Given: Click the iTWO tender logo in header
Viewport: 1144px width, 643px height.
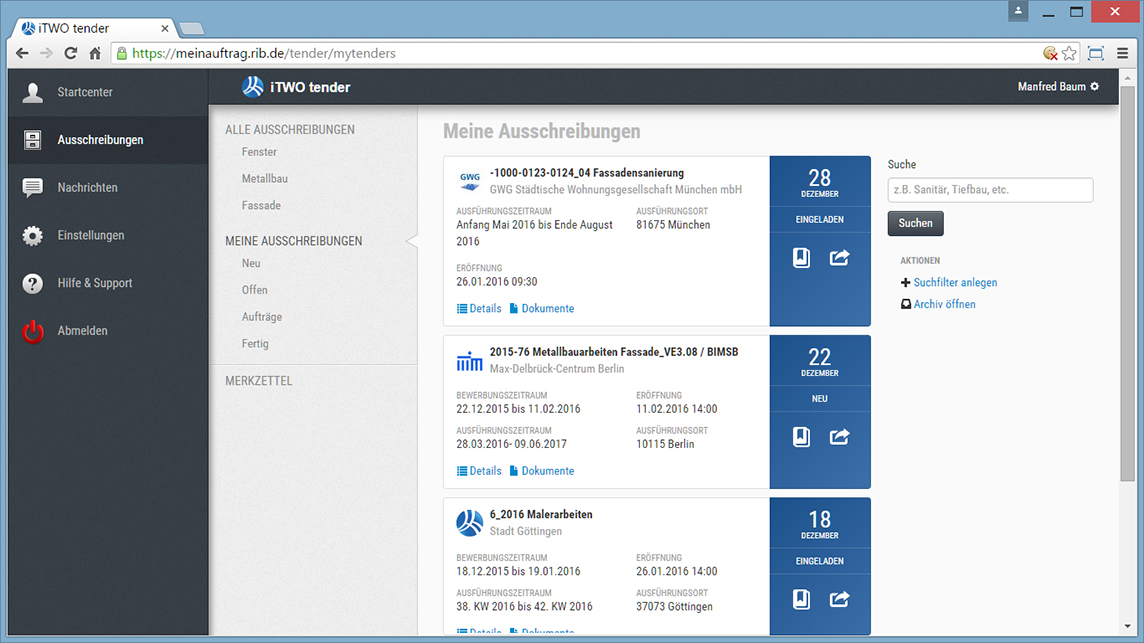Looking at the screenshot, I should [x=252, y=87].
